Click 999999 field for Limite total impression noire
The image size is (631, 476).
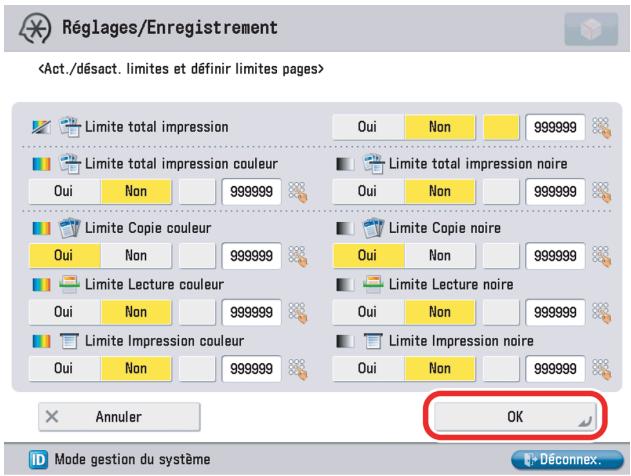(x=555, y=192)
